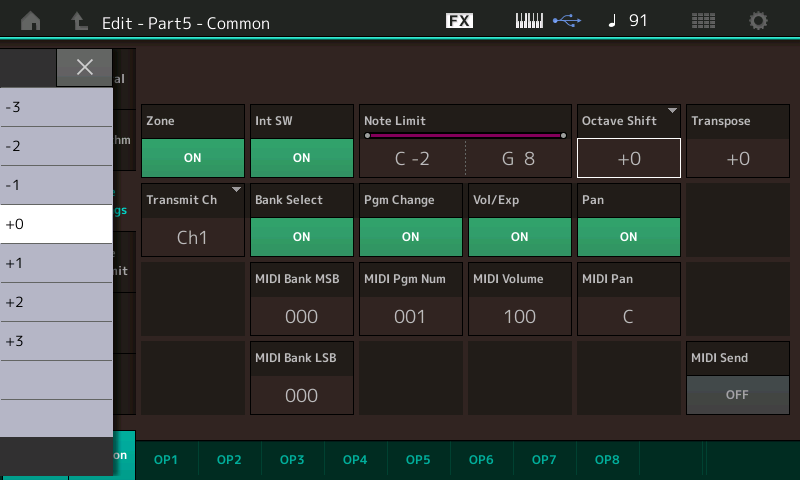Switch to the OP1 tab
This screenshot has width=800, height=480.
point(166,459)
